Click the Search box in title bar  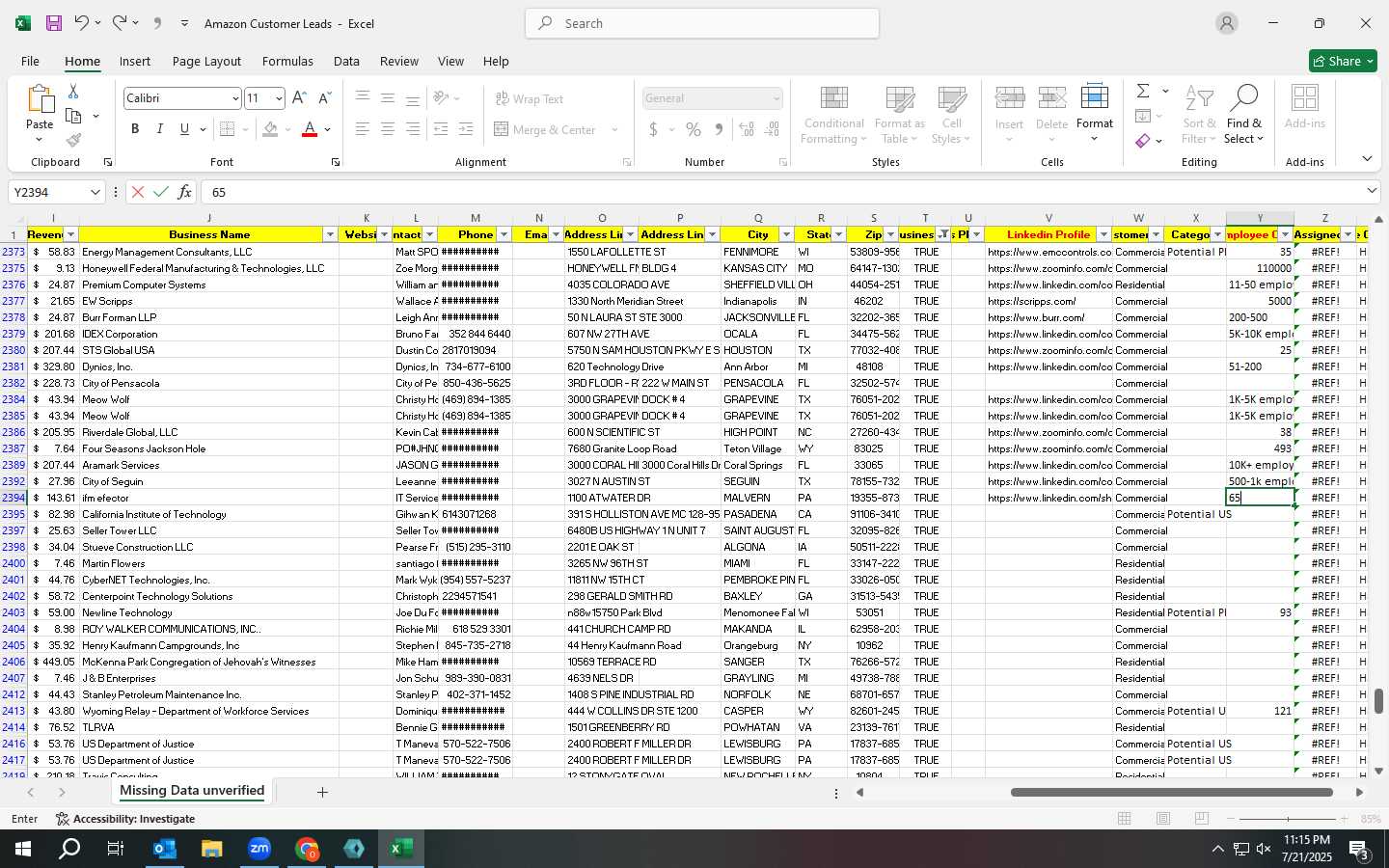702,23
